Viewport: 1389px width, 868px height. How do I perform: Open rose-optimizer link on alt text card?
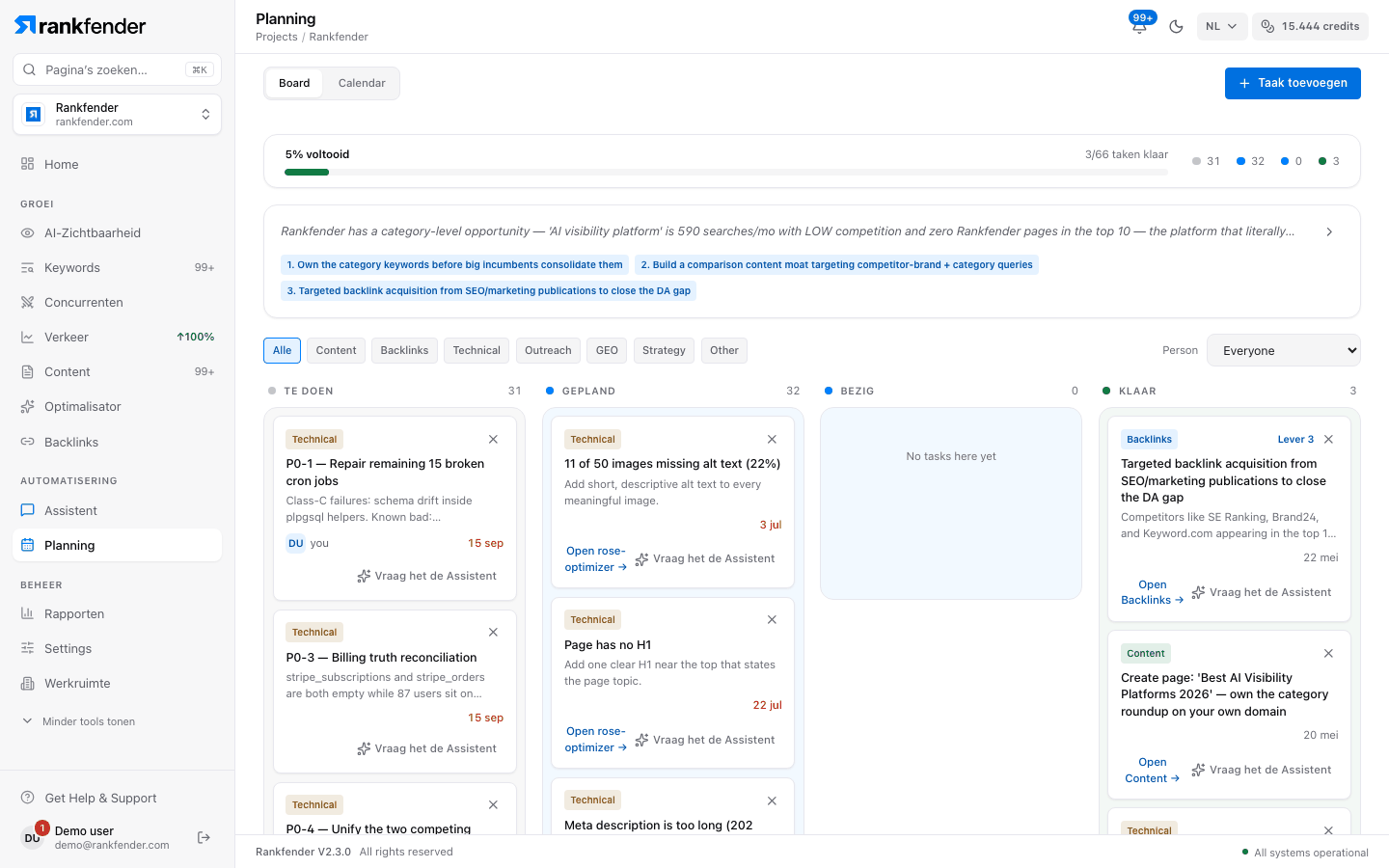596,559
